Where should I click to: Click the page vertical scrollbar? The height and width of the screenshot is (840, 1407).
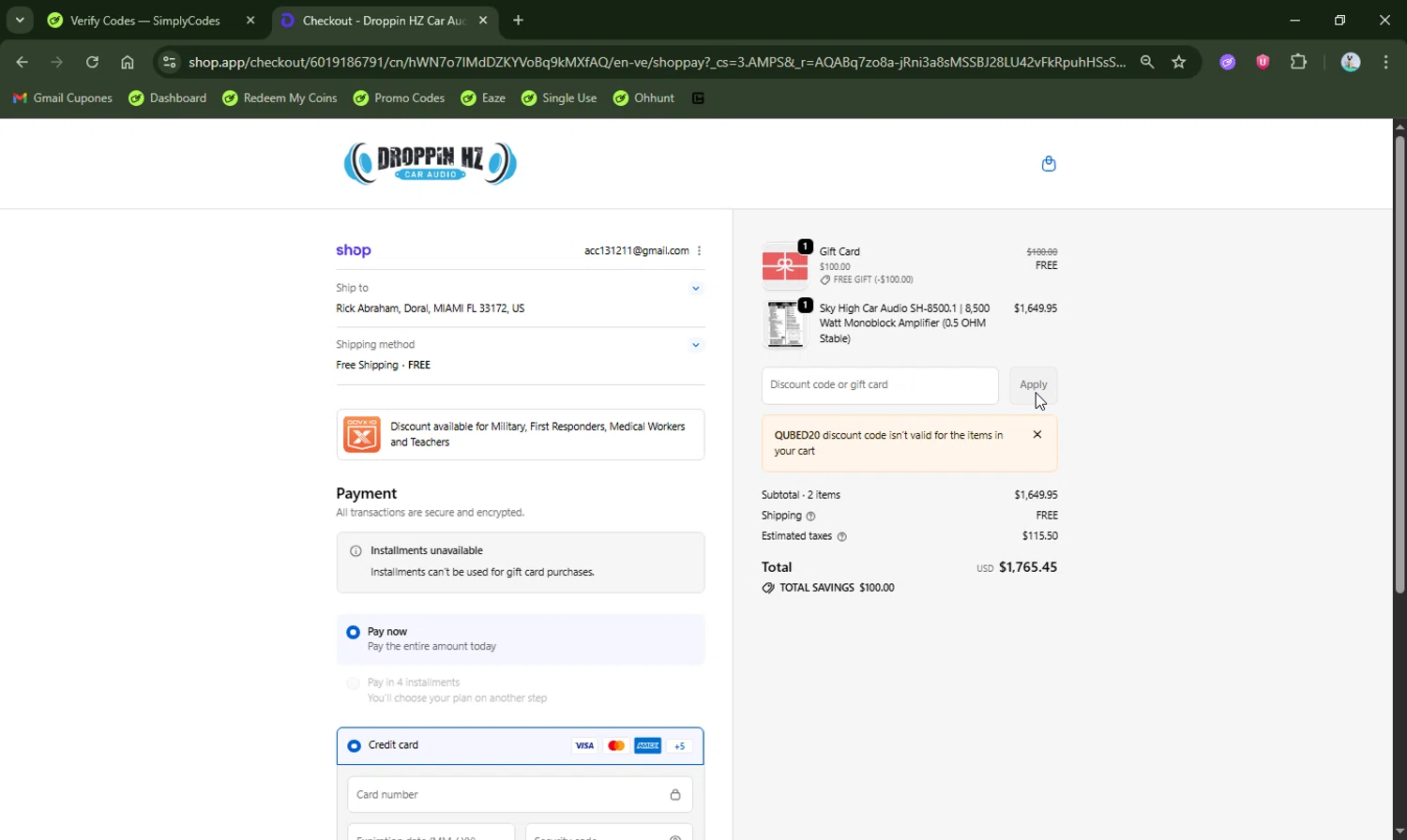click(1399, 366)
